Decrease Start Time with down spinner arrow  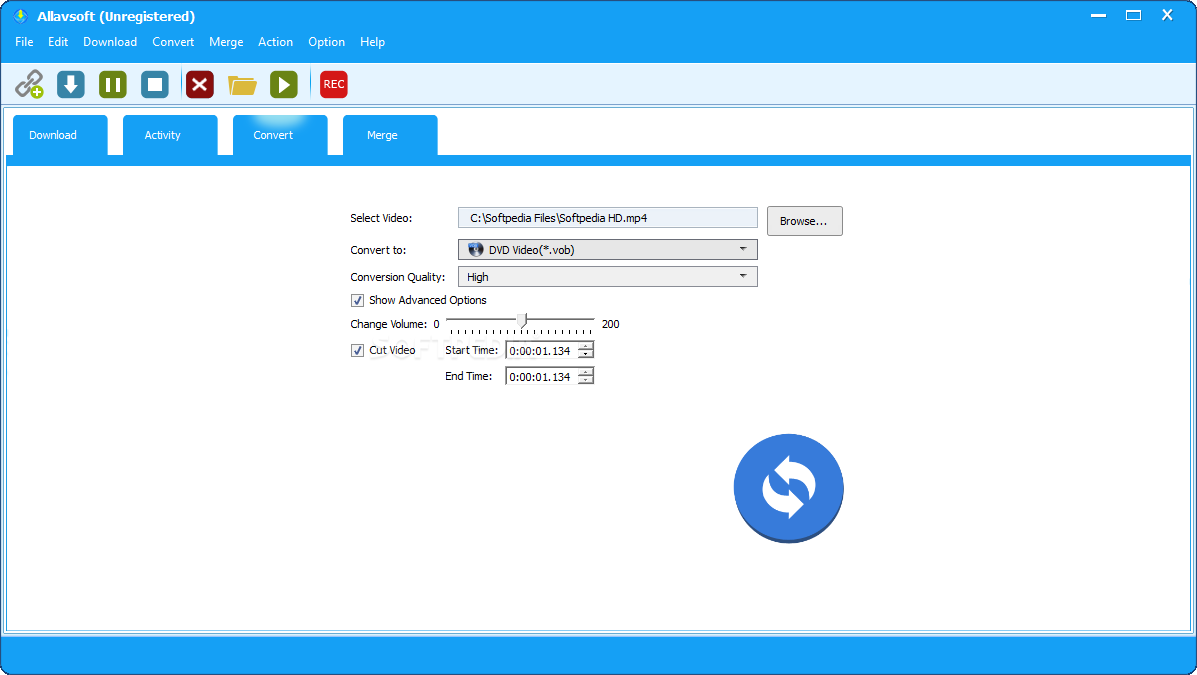[586, 354]
